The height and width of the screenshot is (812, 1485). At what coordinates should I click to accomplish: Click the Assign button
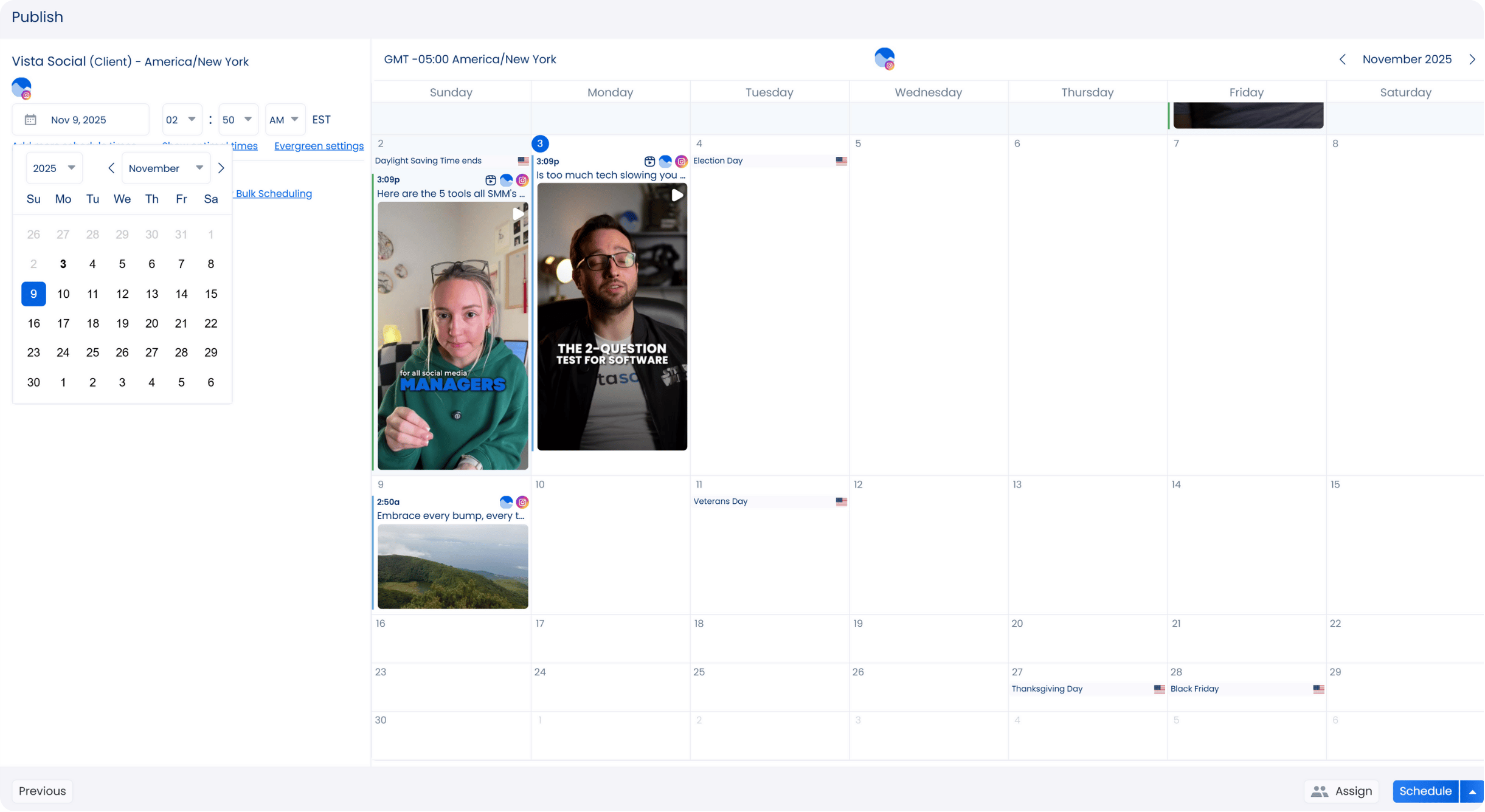tap(1341, 791)
